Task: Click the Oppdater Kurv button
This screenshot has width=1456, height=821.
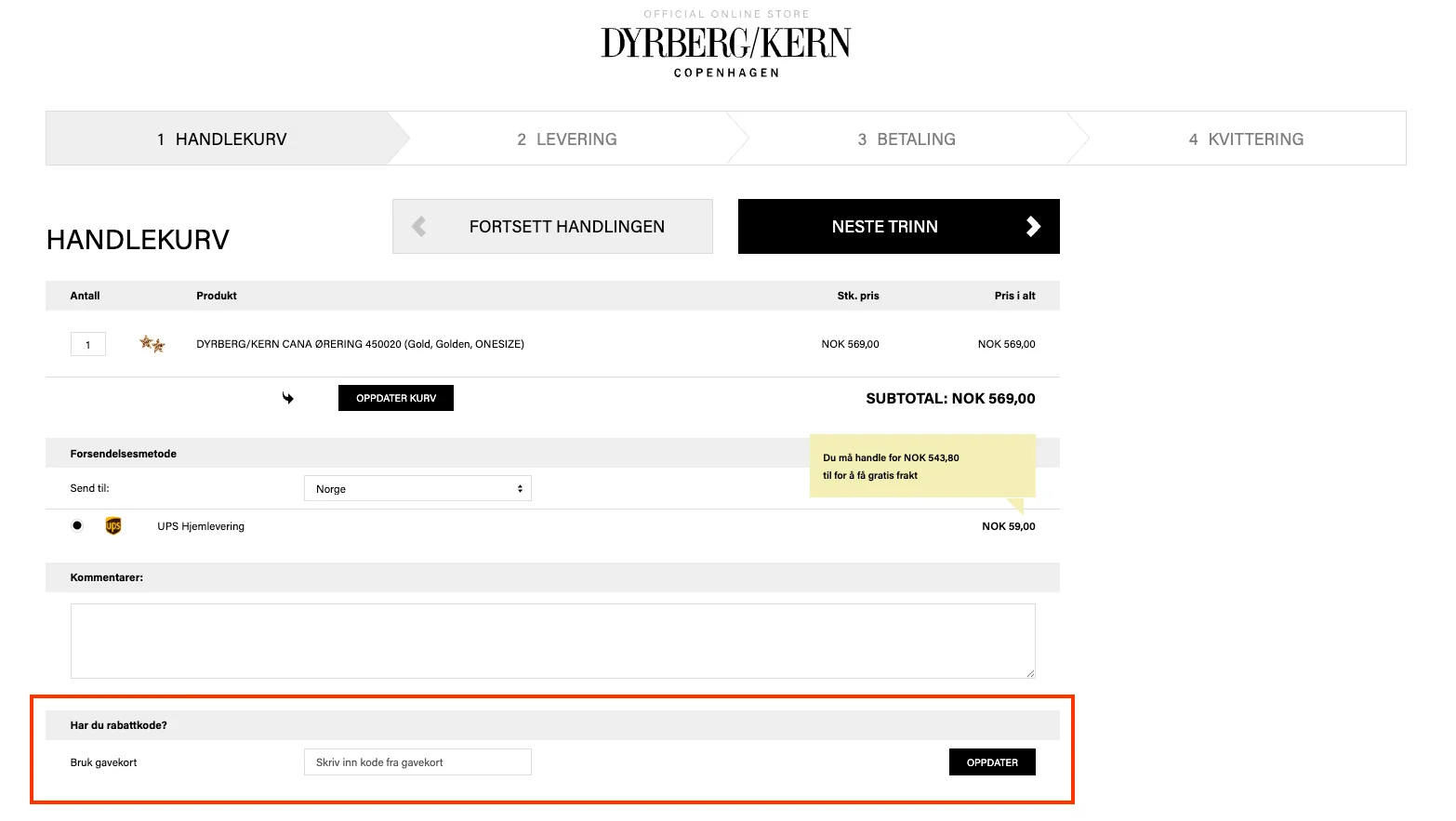Action: (396, 398)
